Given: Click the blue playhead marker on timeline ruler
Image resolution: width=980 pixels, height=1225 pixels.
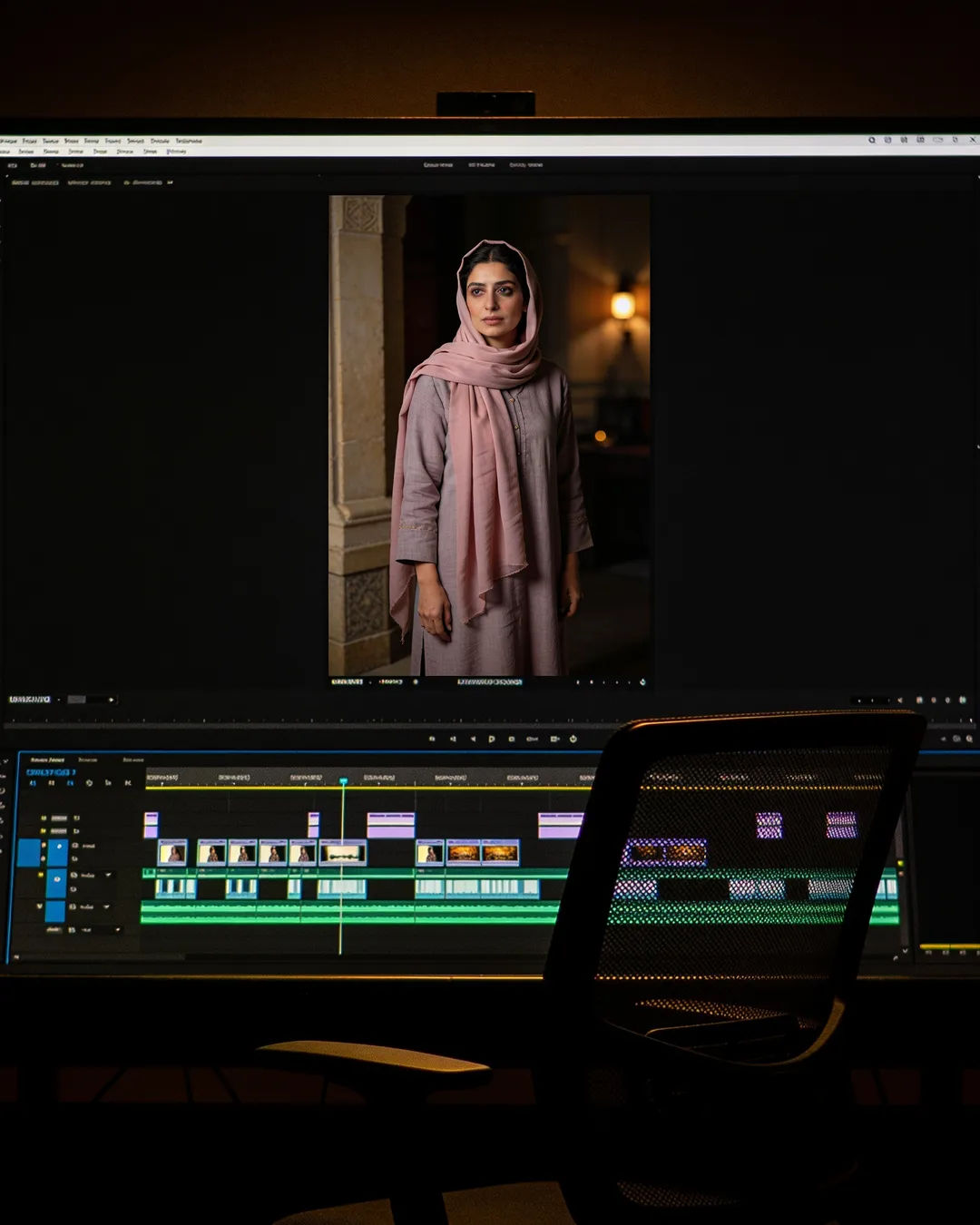Looking at the screenshot, I should (x=343, y=780).
